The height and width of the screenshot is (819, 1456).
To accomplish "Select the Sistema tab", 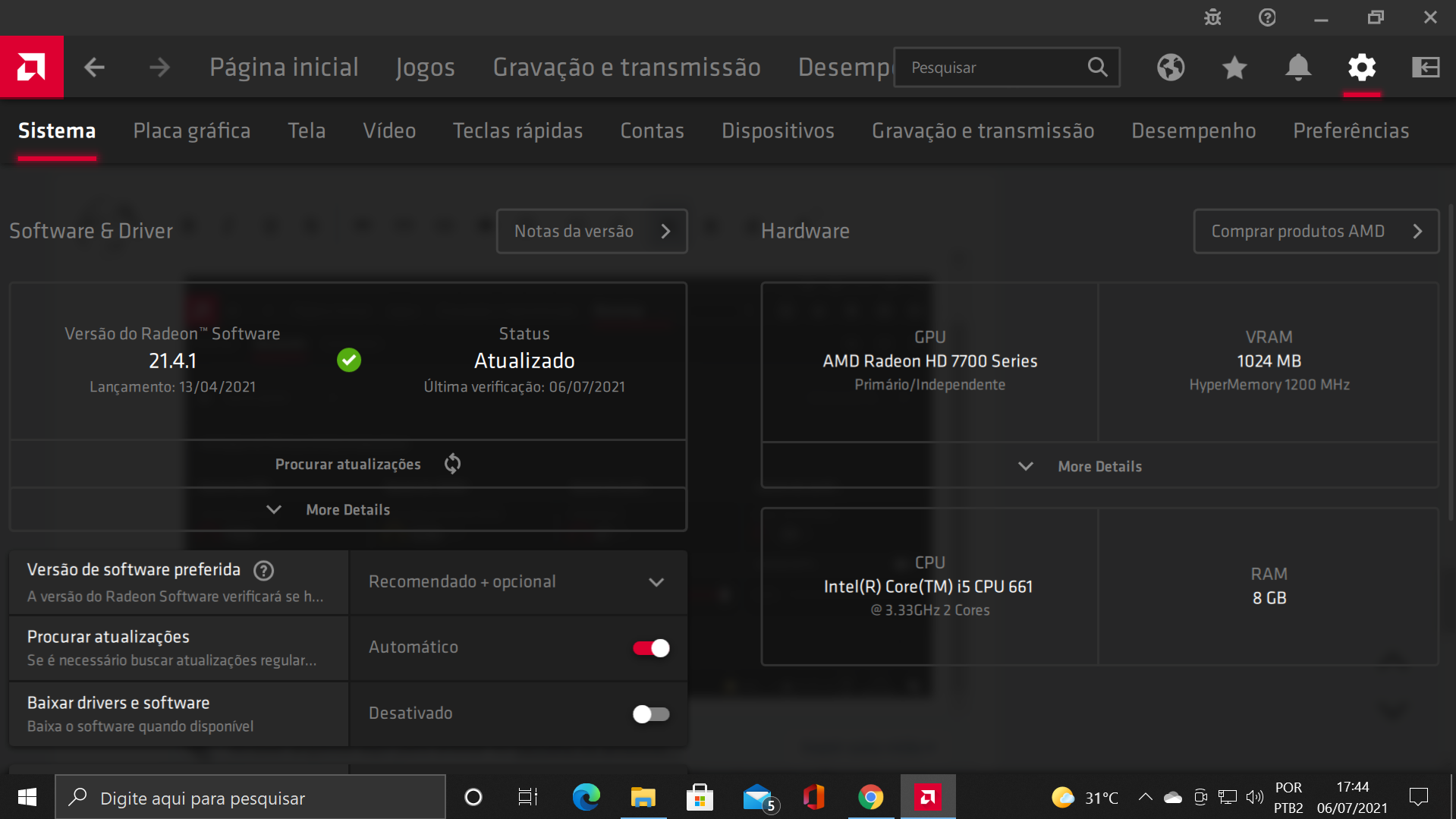I will tap(57, 131).
